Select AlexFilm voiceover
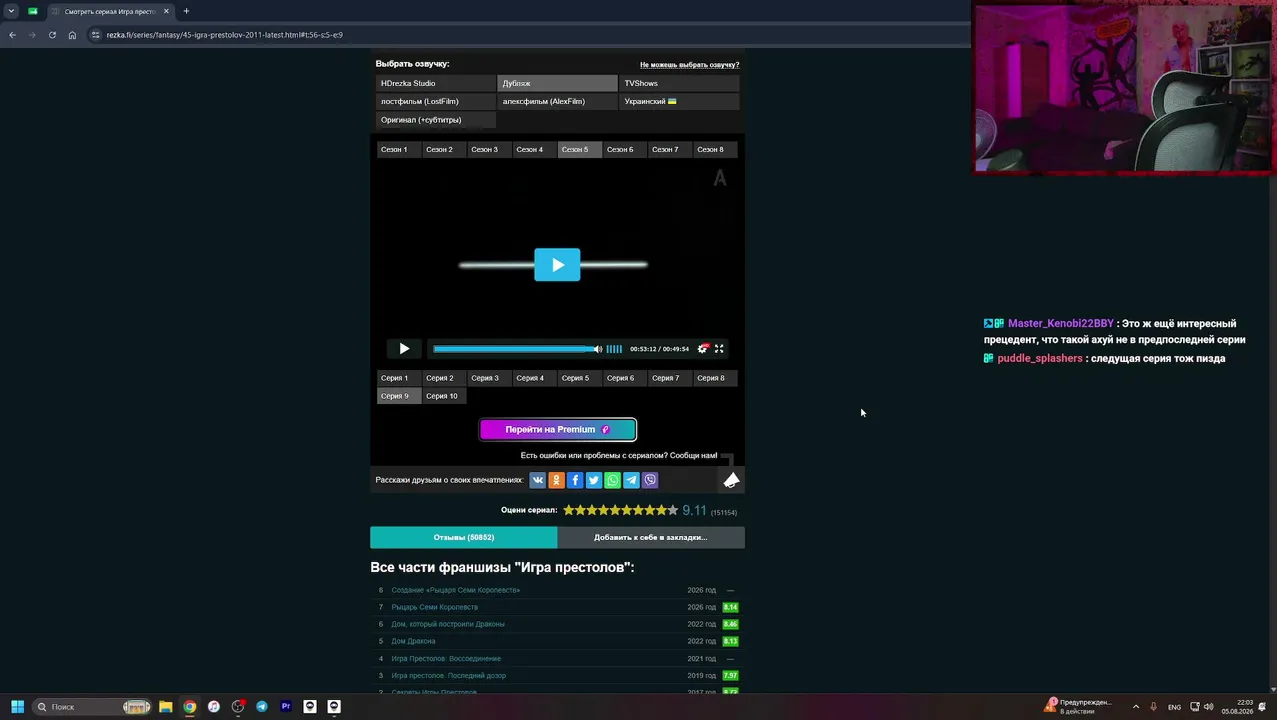 557,101
